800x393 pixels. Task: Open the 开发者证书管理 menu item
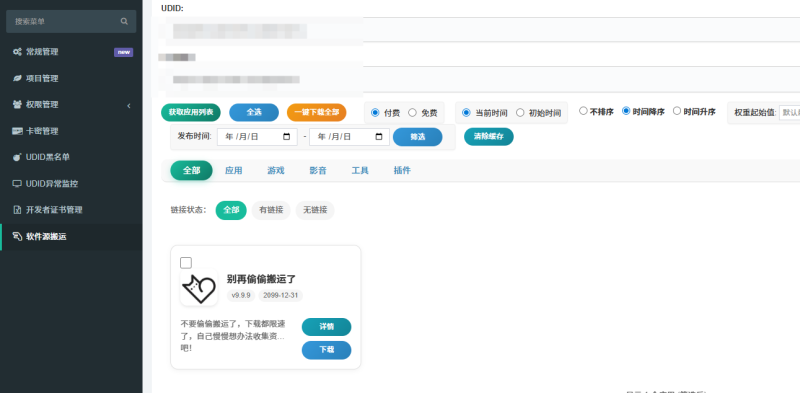point(71,210)
